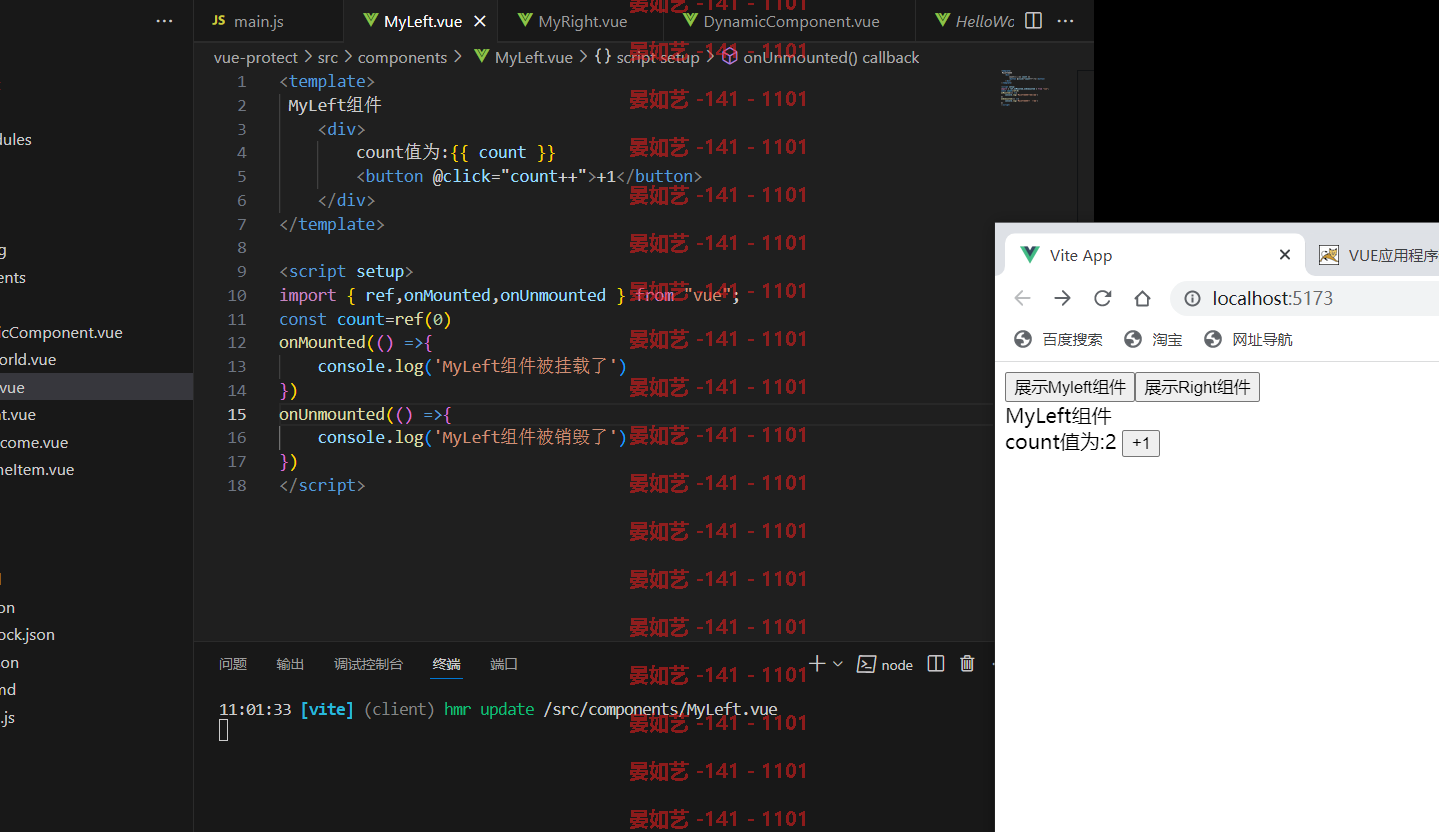Click script setup breadcrumb item

pos(647,58)
